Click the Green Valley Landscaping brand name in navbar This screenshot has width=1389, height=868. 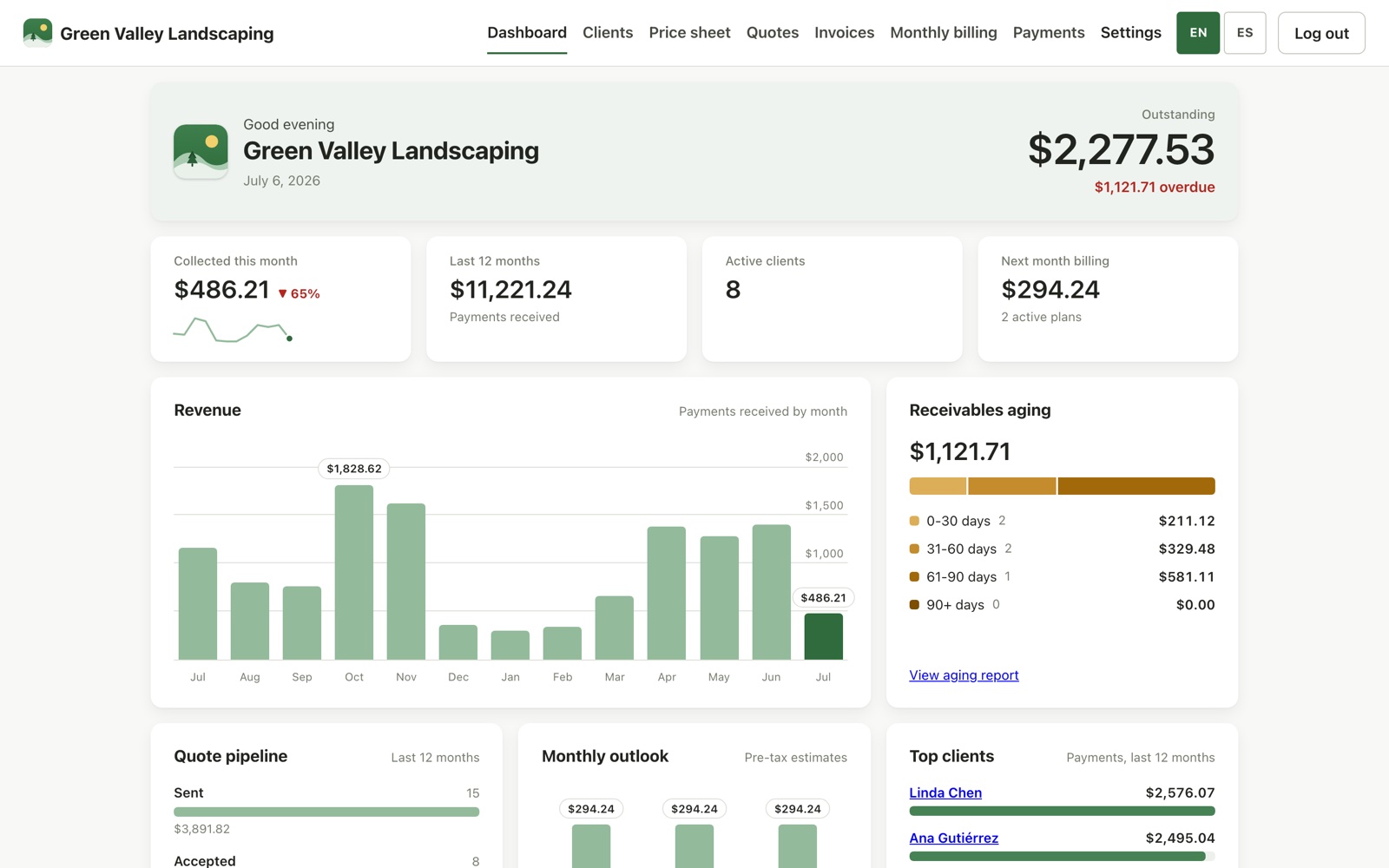click(x=167, y=33)
